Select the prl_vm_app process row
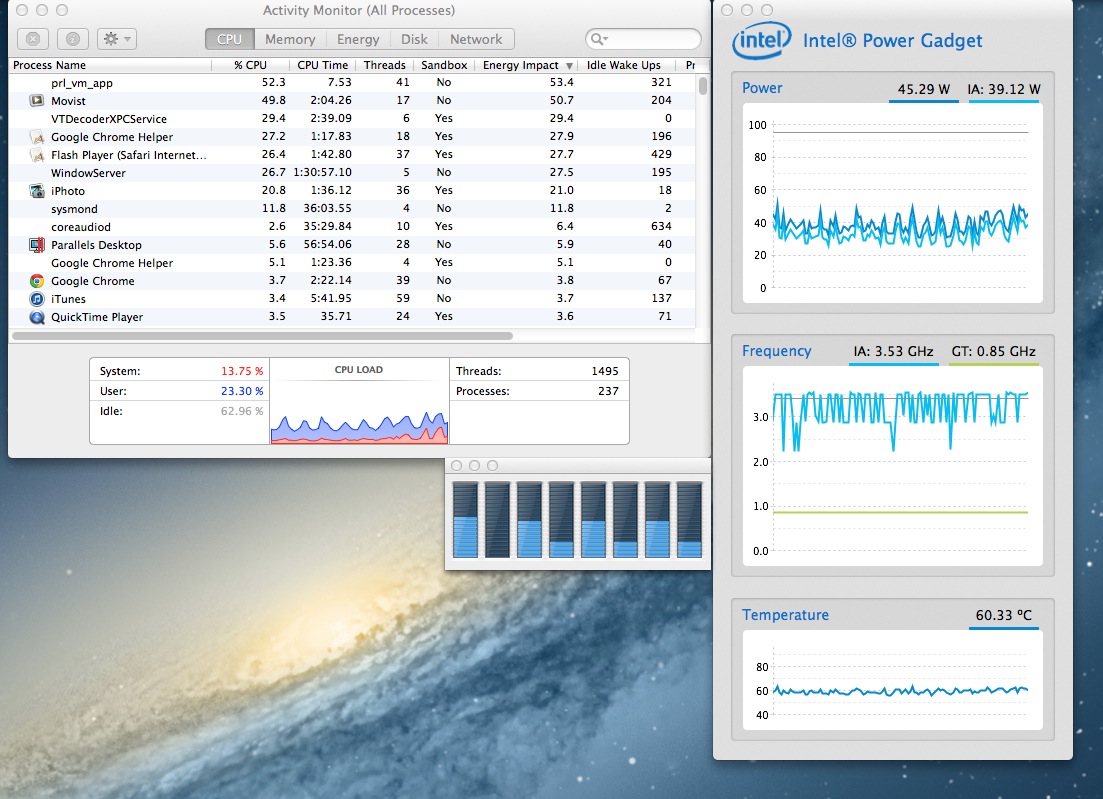Screen dimensions: 1103x799 [352, 82]
